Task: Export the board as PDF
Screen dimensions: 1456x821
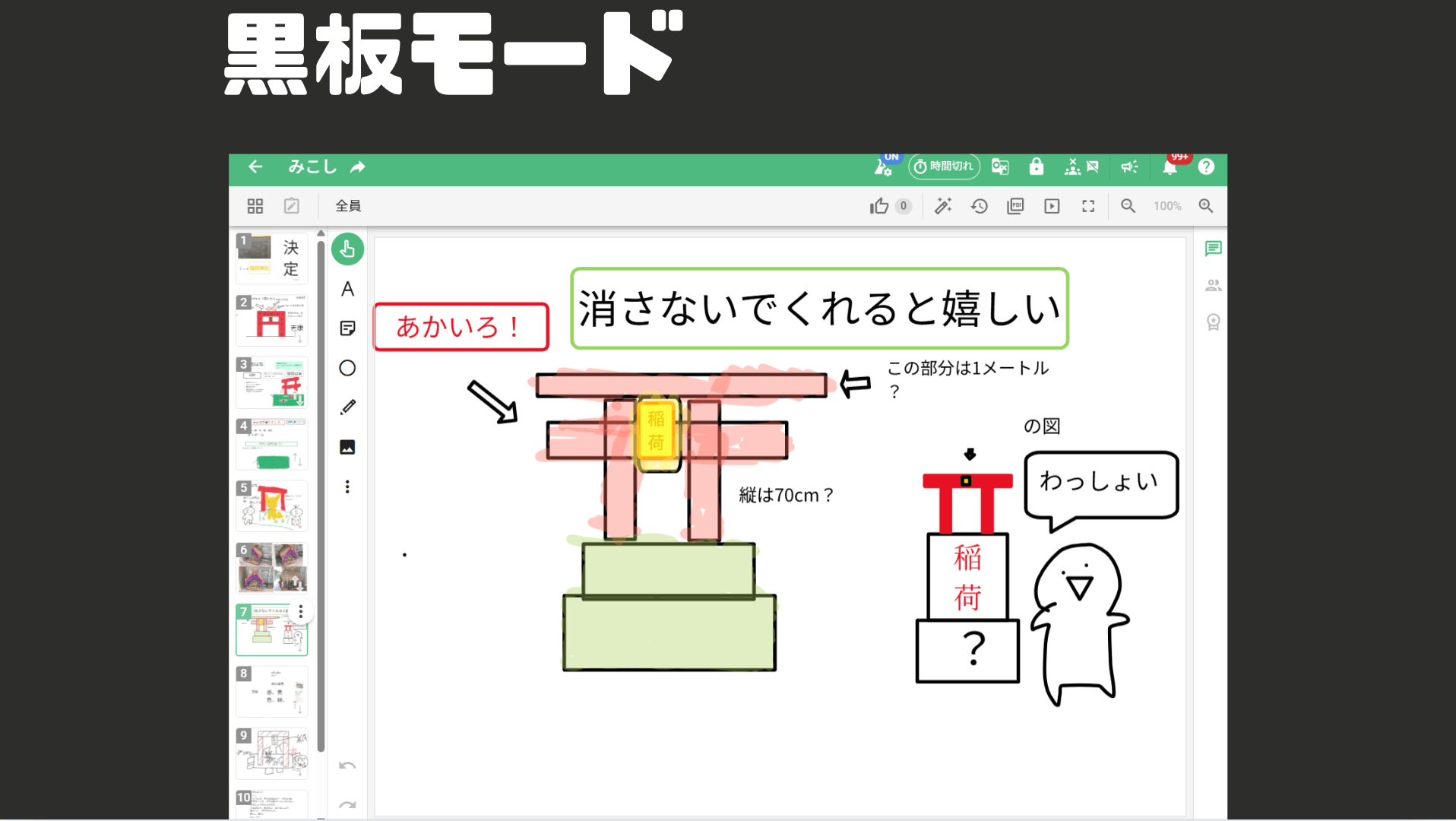Action: pos(1015,206)
